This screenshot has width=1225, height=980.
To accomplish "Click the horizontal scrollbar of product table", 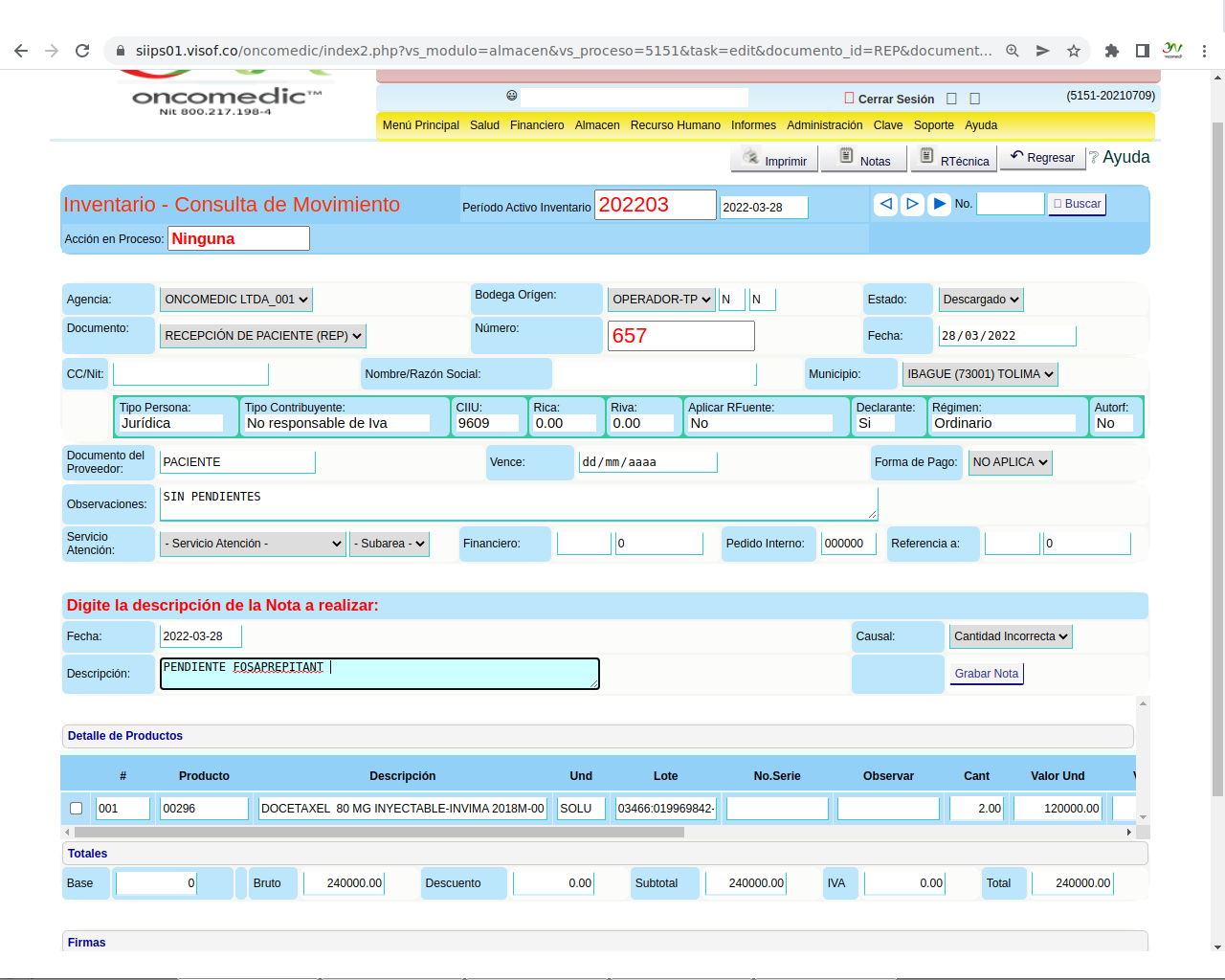I will (379, 833).
